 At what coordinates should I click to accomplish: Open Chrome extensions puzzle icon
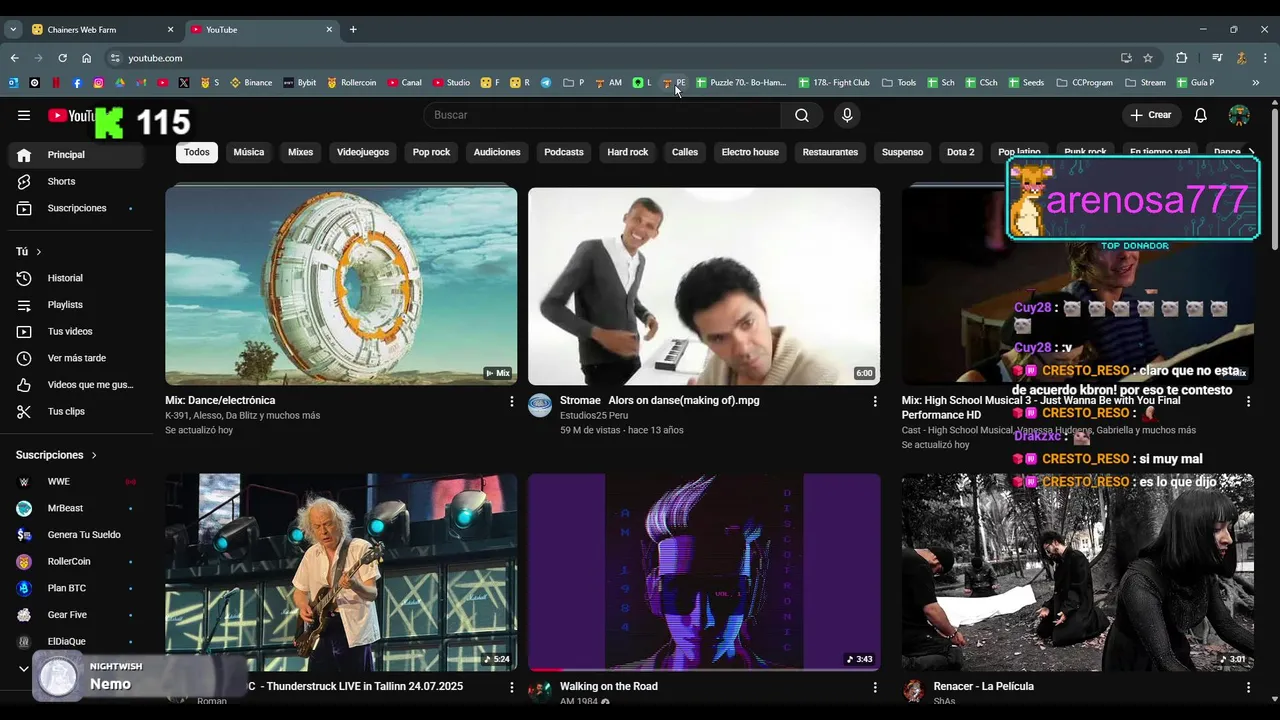point(1181,58)
